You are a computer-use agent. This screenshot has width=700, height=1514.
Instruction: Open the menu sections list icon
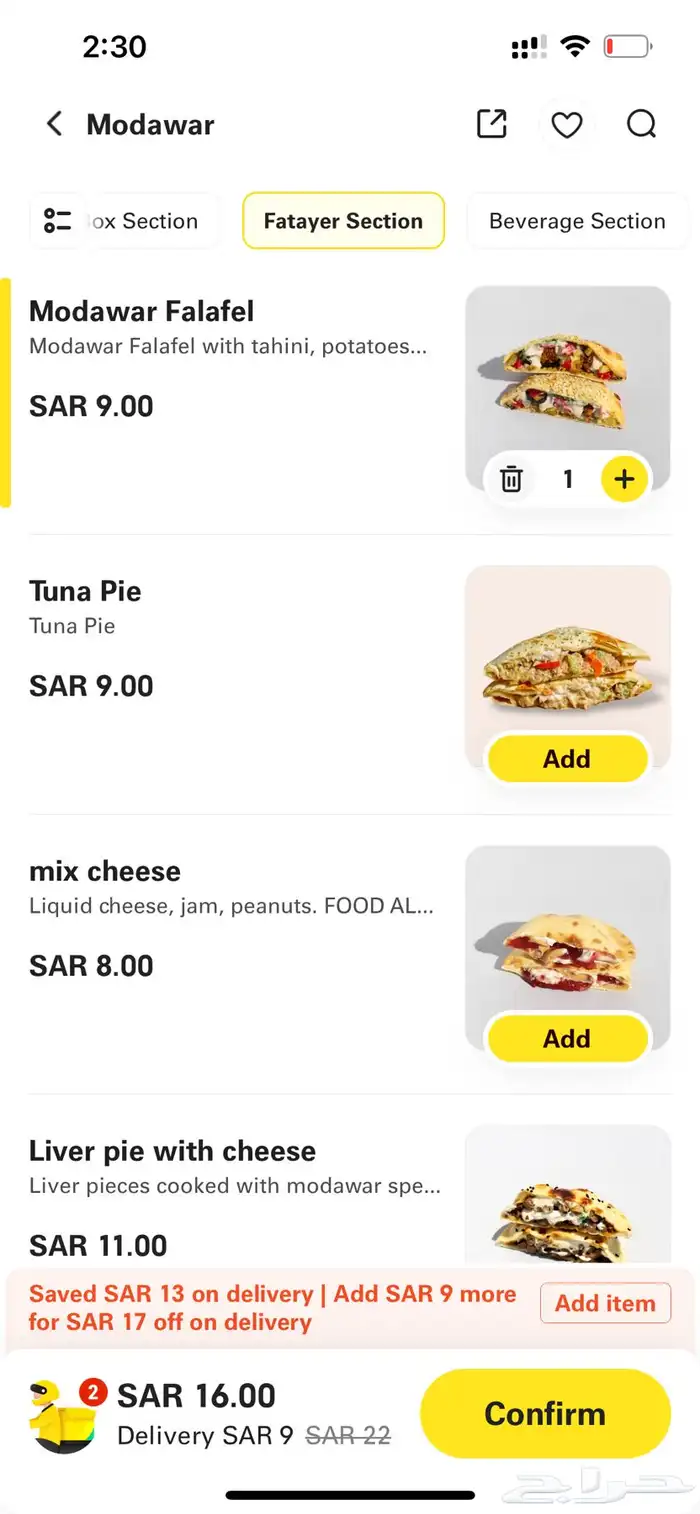pyautogui.click(x=58, y=221)
